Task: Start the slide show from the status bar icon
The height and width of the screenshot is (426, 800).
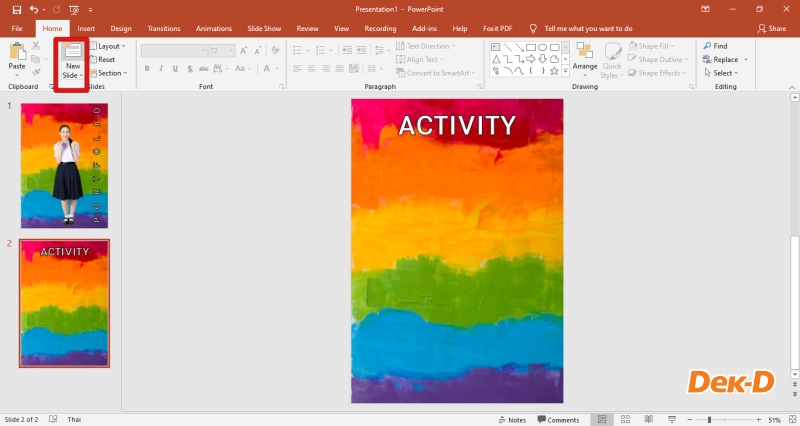Action: [x=671, y=419]
